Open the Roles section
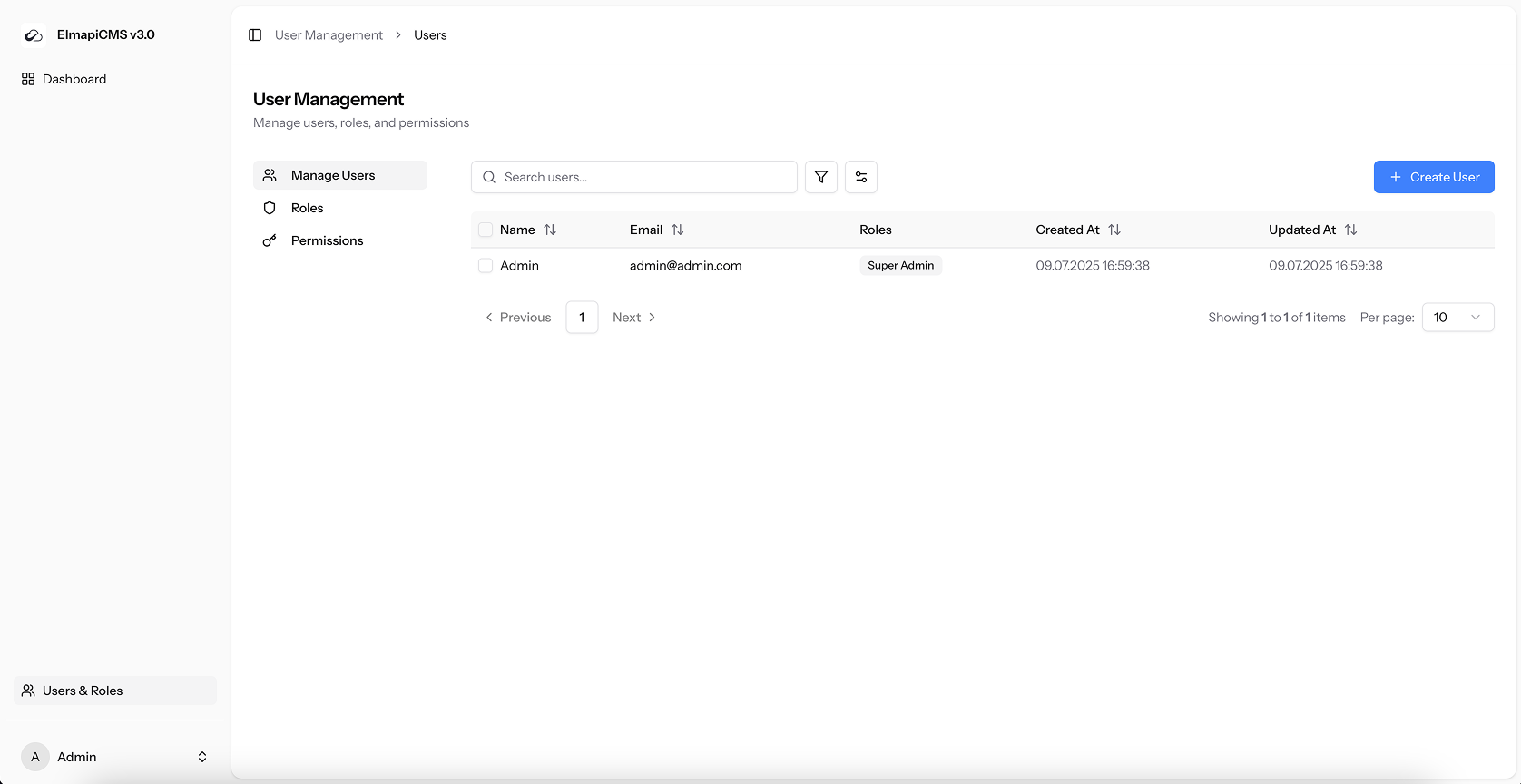 click(x=307, y=209)
